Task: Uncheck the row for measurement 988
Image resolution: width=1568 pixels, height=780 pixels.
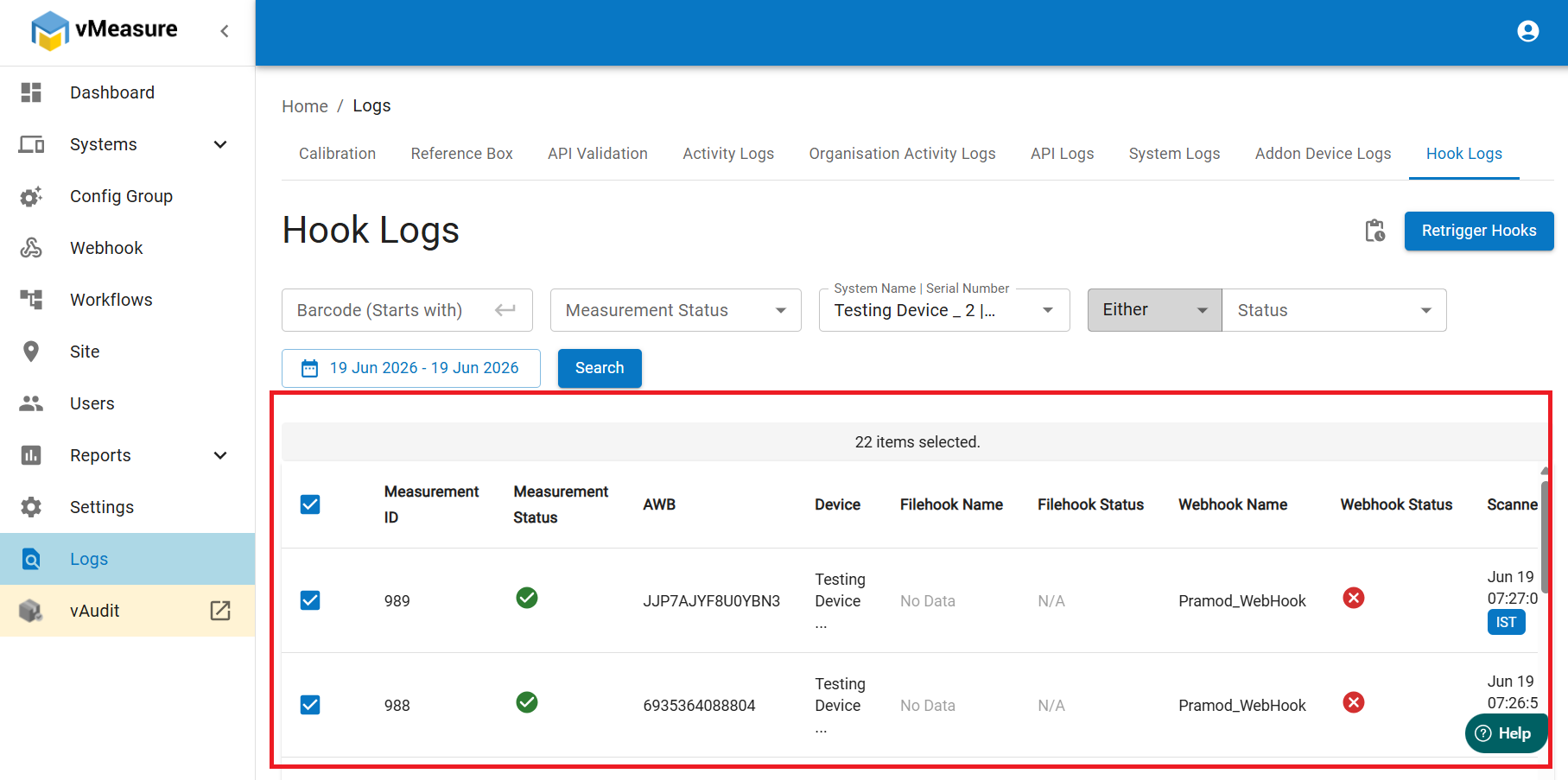Action: click(x=310, y=705)
